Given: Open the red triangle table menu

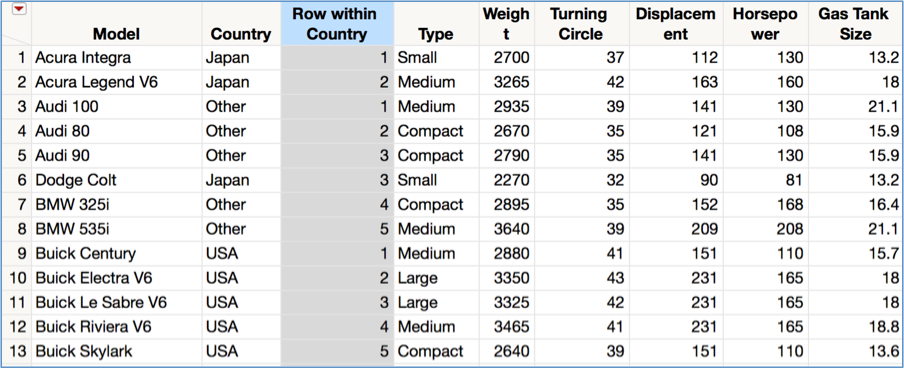Looking at the screenshot, I should click(x=19, y=9).
